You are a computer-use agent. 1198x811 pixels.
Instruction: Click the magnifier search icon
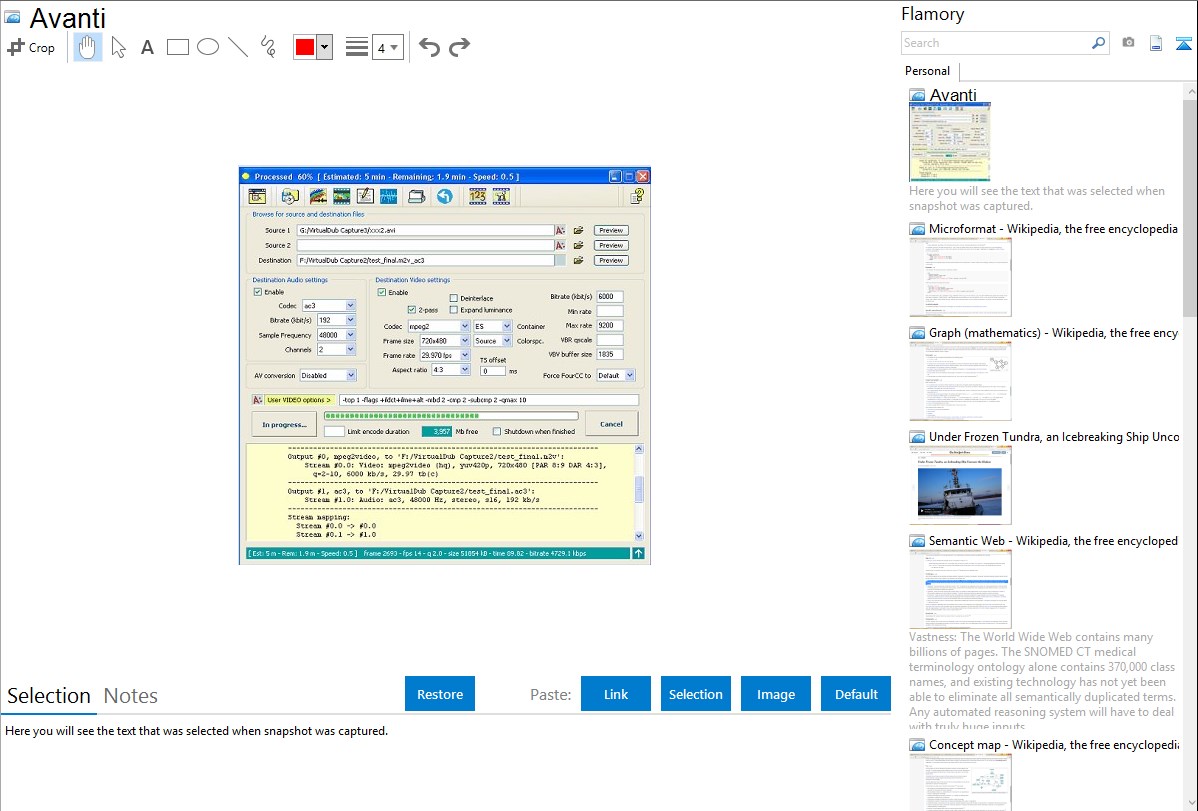coord(1098,43)
